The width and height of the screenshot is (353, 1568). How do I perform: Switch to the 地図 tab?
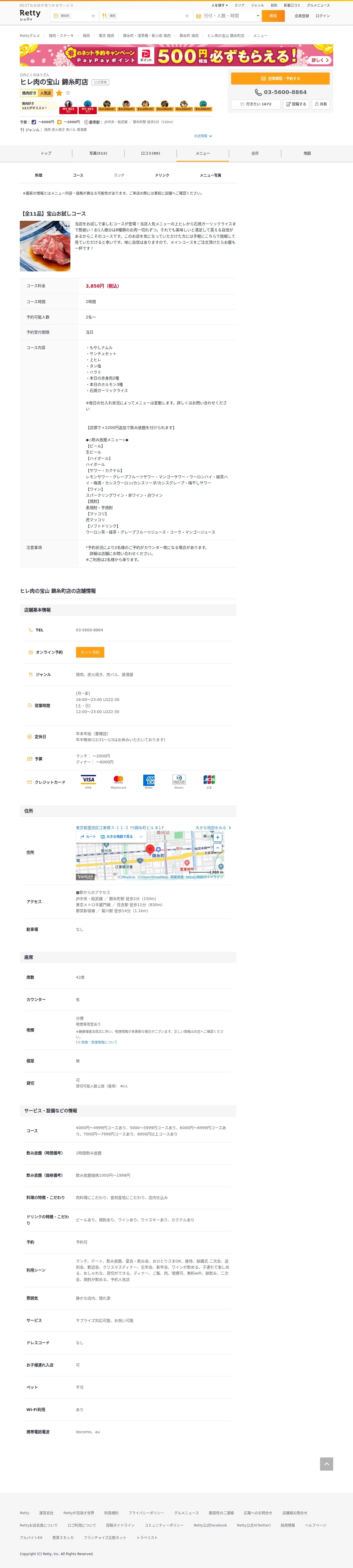[x=307, y=153]
